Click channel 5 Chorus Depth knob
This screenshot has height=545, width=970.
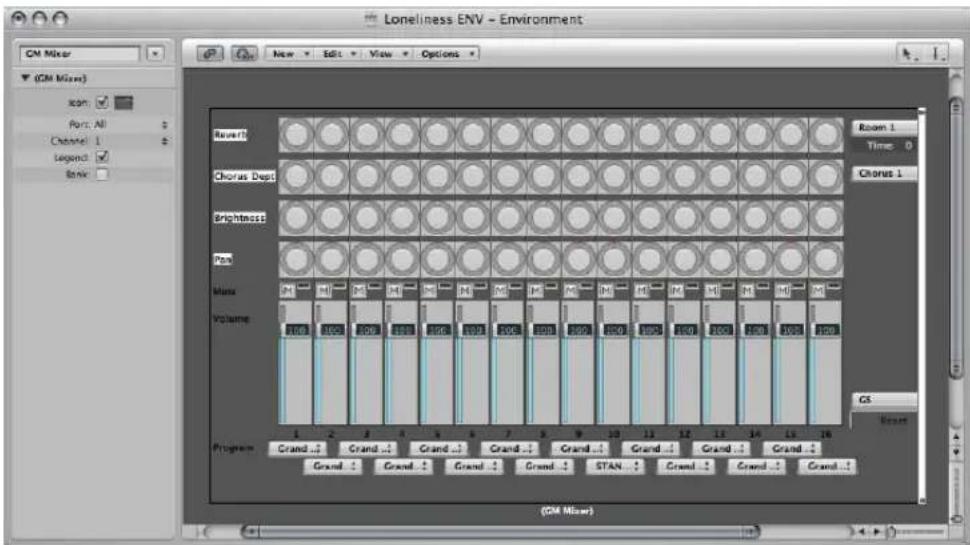point(437,176)
